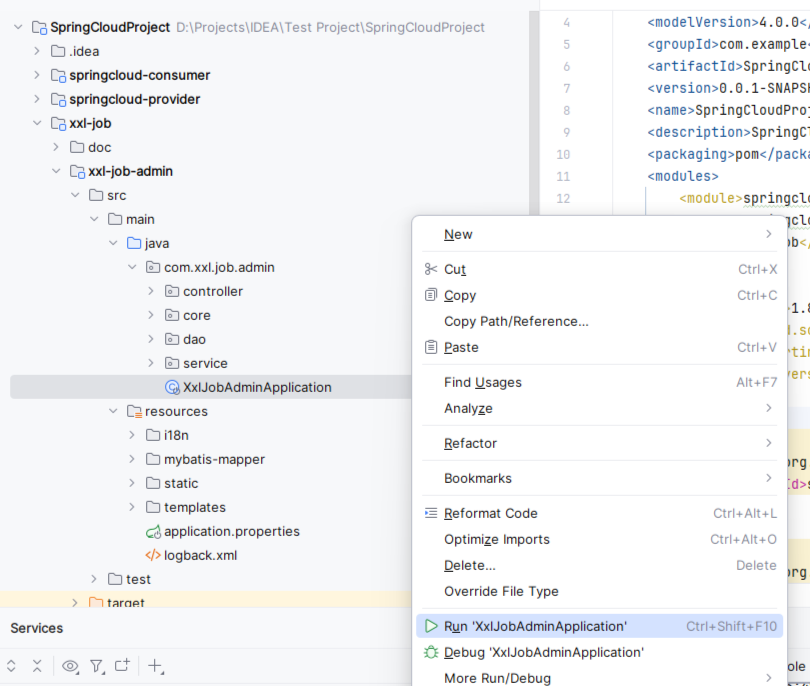This screenshot has width=810, height=686.
Task: Collapse the main folder
Action: pos(94,219)
